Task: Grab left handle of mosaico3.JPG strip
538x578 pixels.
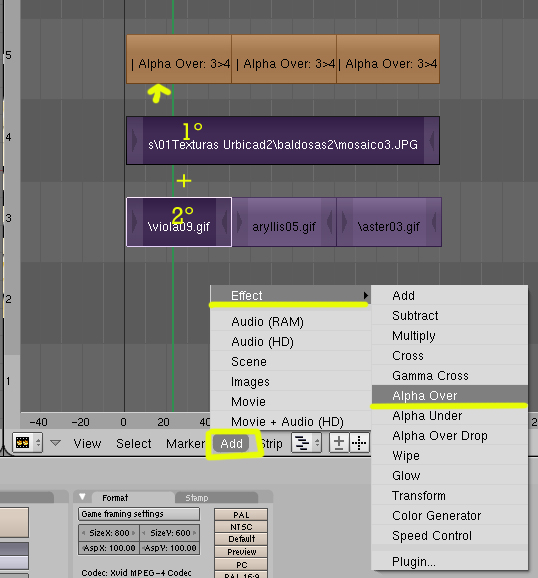Action: 135,140
